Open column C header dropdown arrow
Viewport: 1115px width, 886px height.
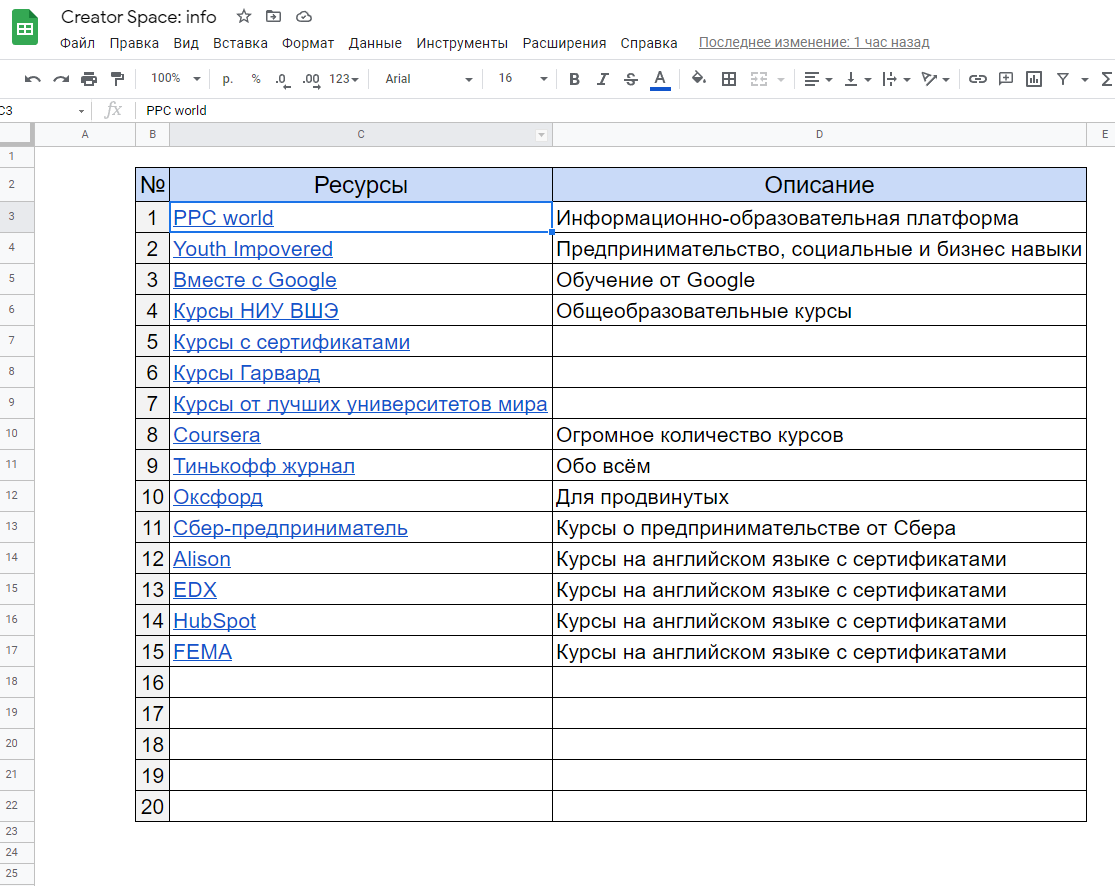coord(541,135)
